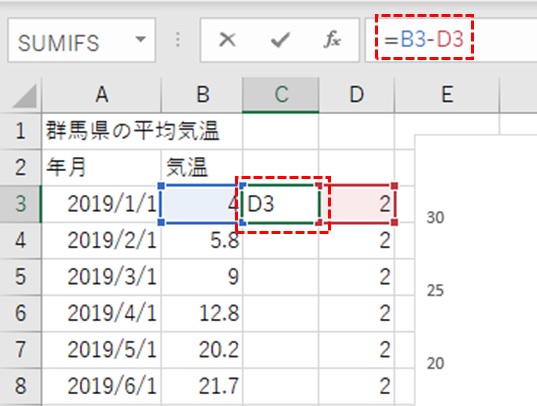Confirm formula with the checkmark icon

(x=280, y=39)
